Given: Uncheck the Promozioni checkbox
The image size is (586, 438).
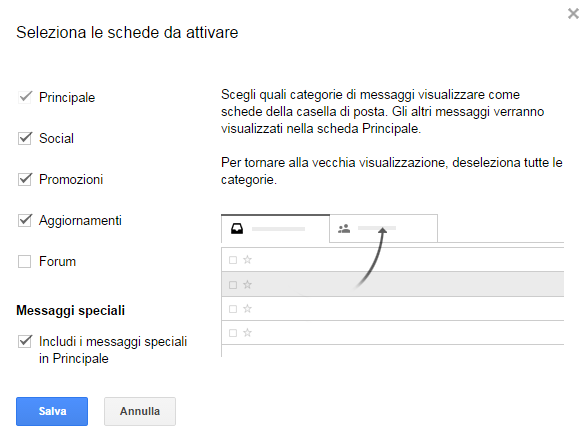Looking at the screenshot, I should pos(25,179).
